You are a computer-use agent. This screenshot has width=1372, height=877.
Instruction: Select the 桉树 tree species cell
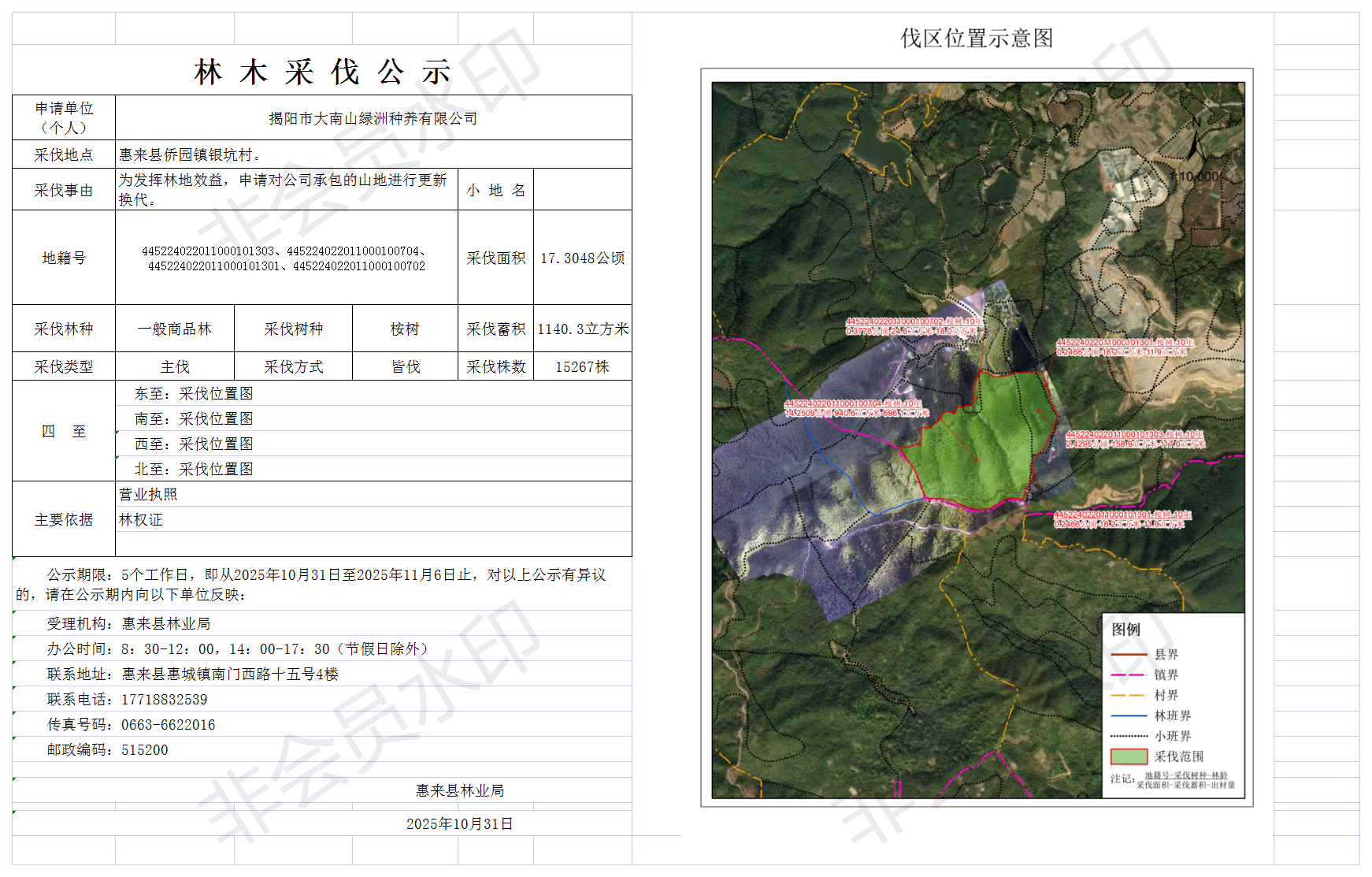[x=405, y=329]
